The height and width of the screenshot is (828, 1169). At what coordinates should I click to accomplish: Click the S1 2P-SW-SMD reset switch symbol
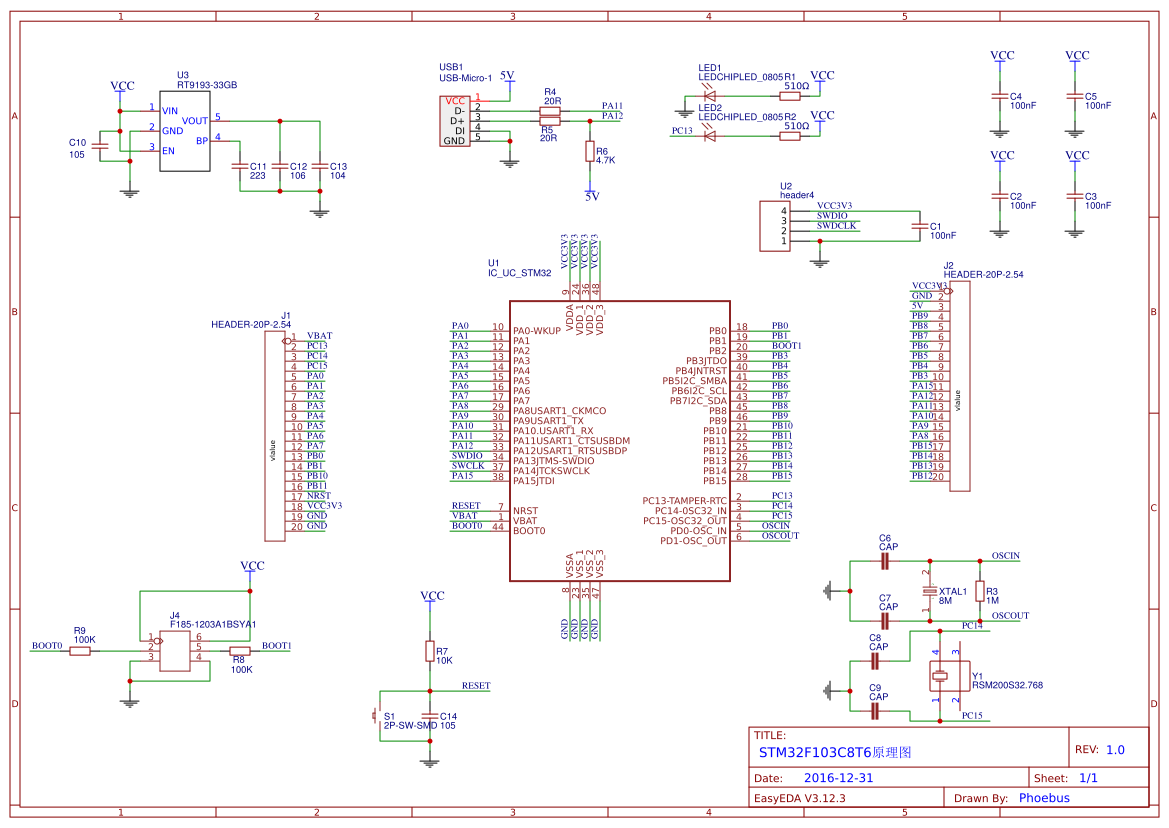pos(376,716)
